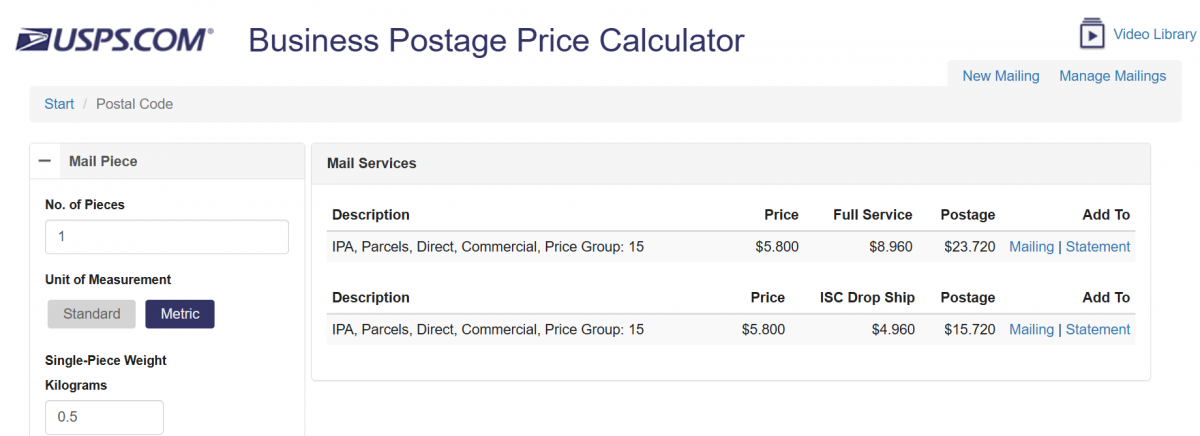The width and height of the screenshot is (1200, 436).
Task: Click the Full Service $23.720 postage value
Action: click(x=969, y=247)
